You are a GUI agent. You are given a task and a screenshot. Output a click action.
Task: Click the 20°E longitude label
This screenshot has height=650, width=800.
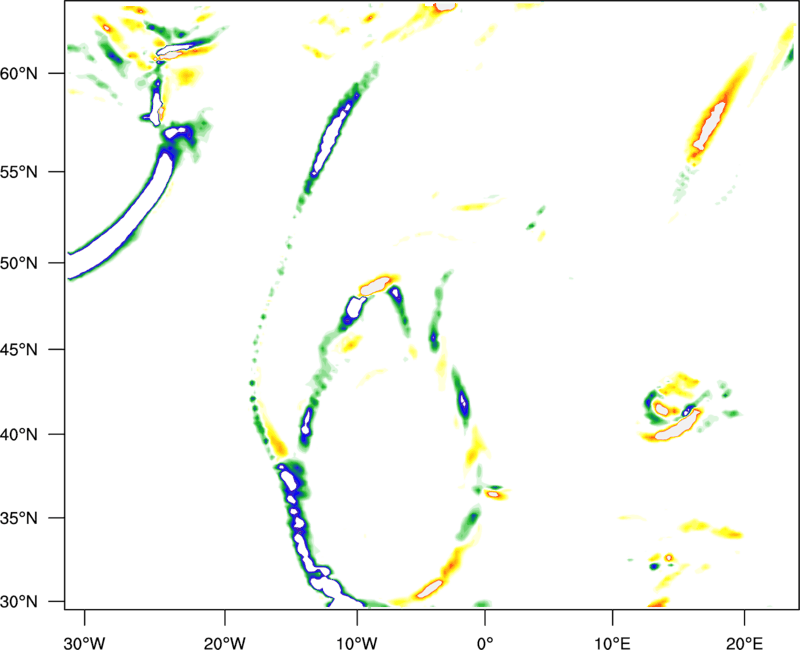click(744, 643)
